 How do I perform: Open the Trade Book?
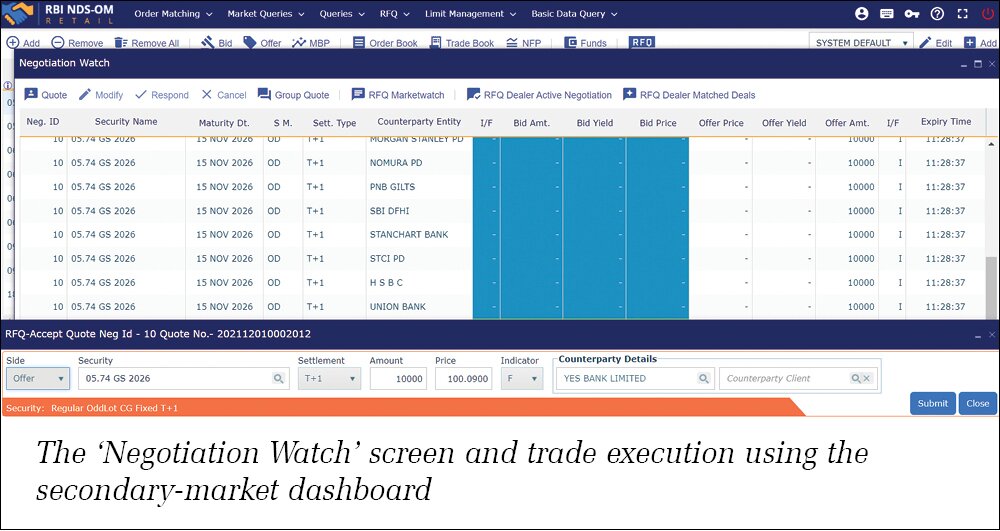tap(461, 43)
